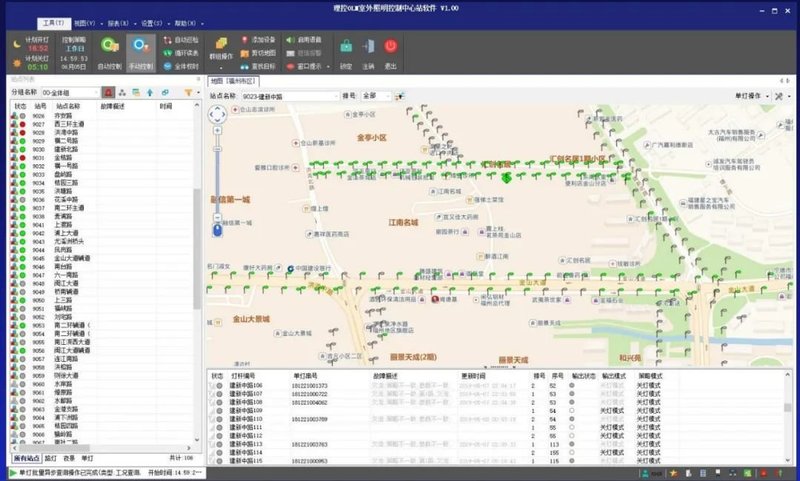The width and height of the screenshot is (800, 481).
Task: Tick the checkbox for lamp 建新中路106
Action: coord(213,385)
